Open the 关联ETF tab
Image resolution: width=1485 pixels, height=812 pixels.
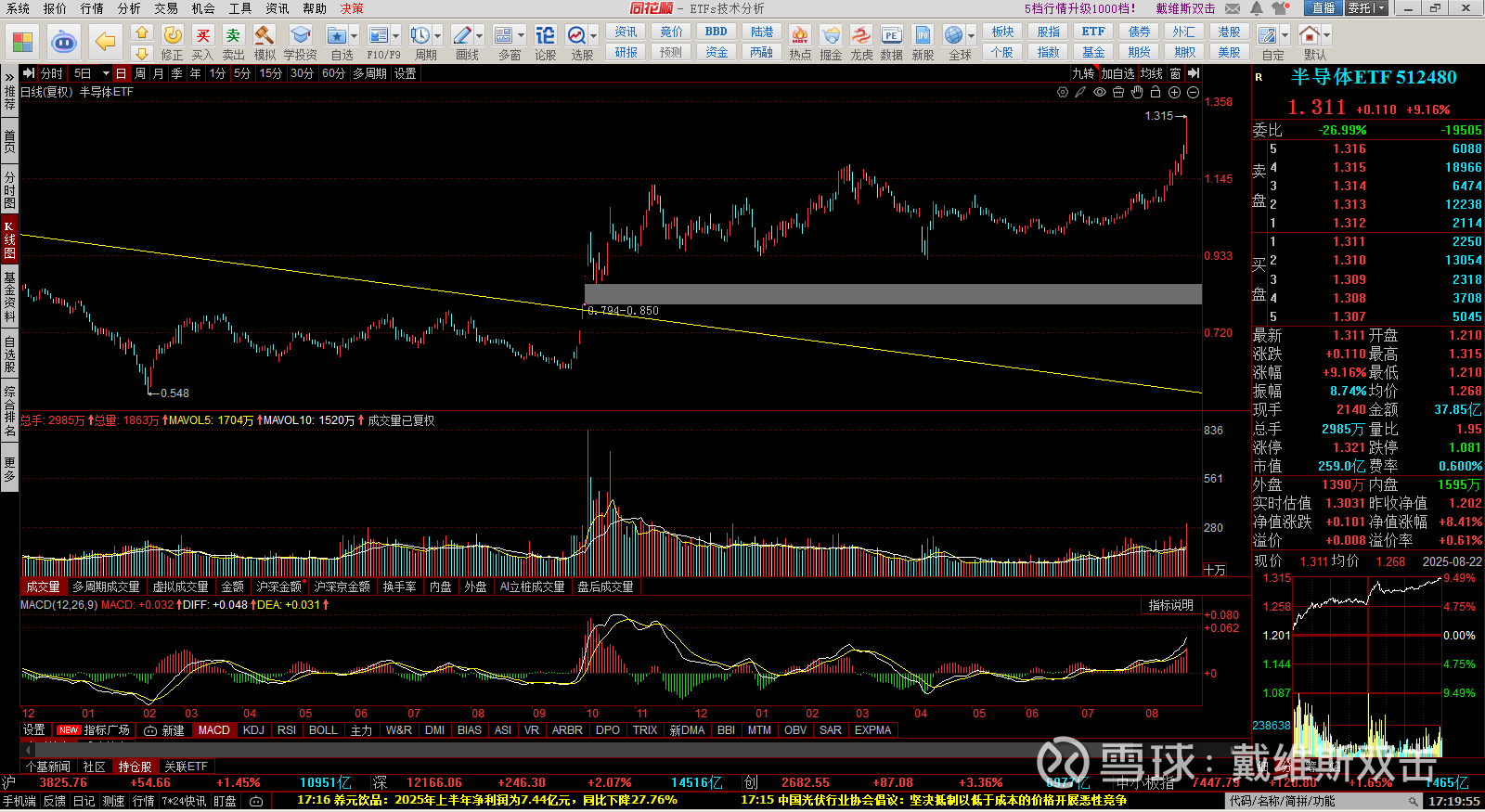[186, 767]
